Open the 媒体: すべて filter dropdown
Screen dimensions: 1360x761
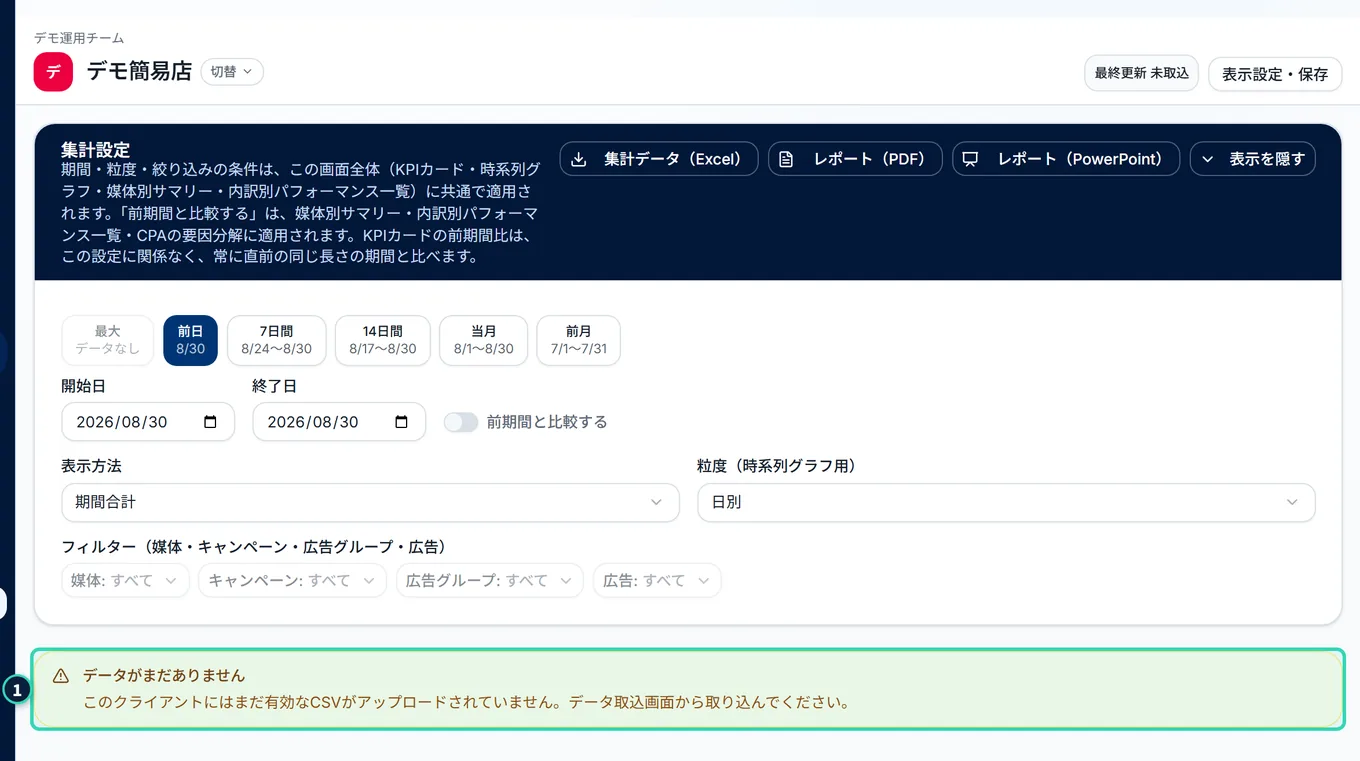point(125,580)
